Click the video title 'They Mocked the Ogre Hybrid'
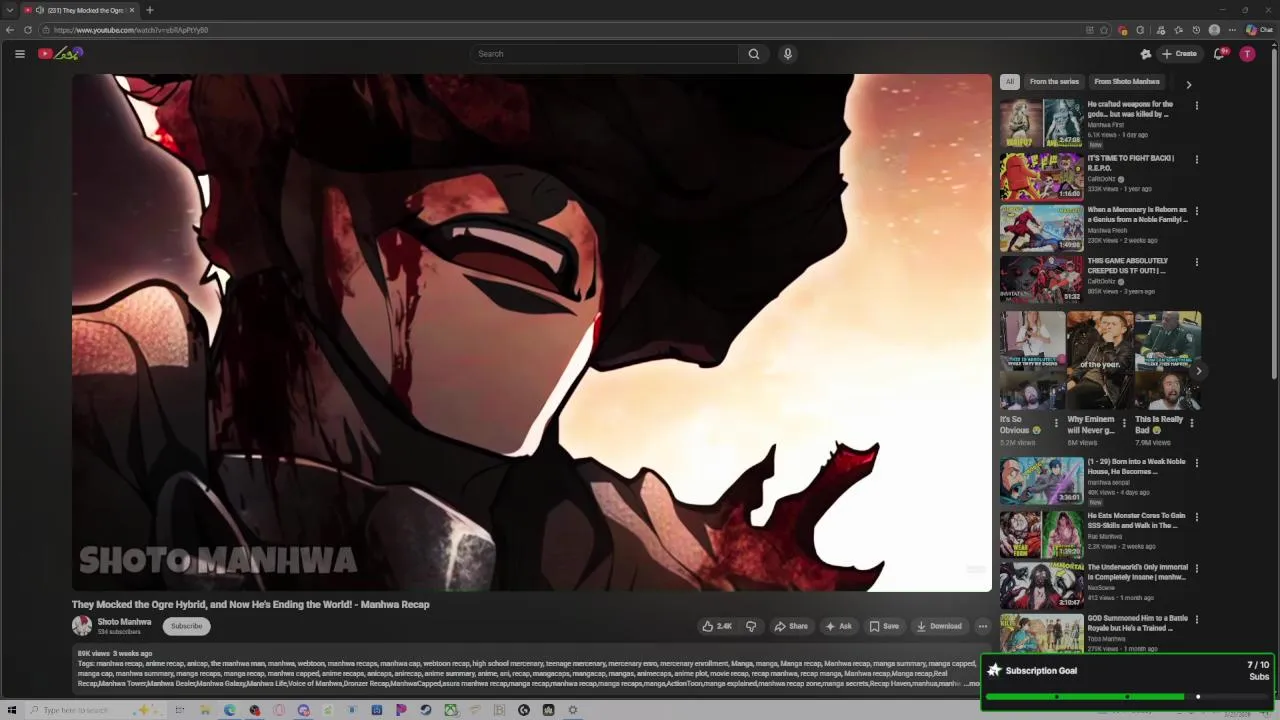Image resolution: width=1280 pixels, height=720 pixels. (x=250, y=604)
